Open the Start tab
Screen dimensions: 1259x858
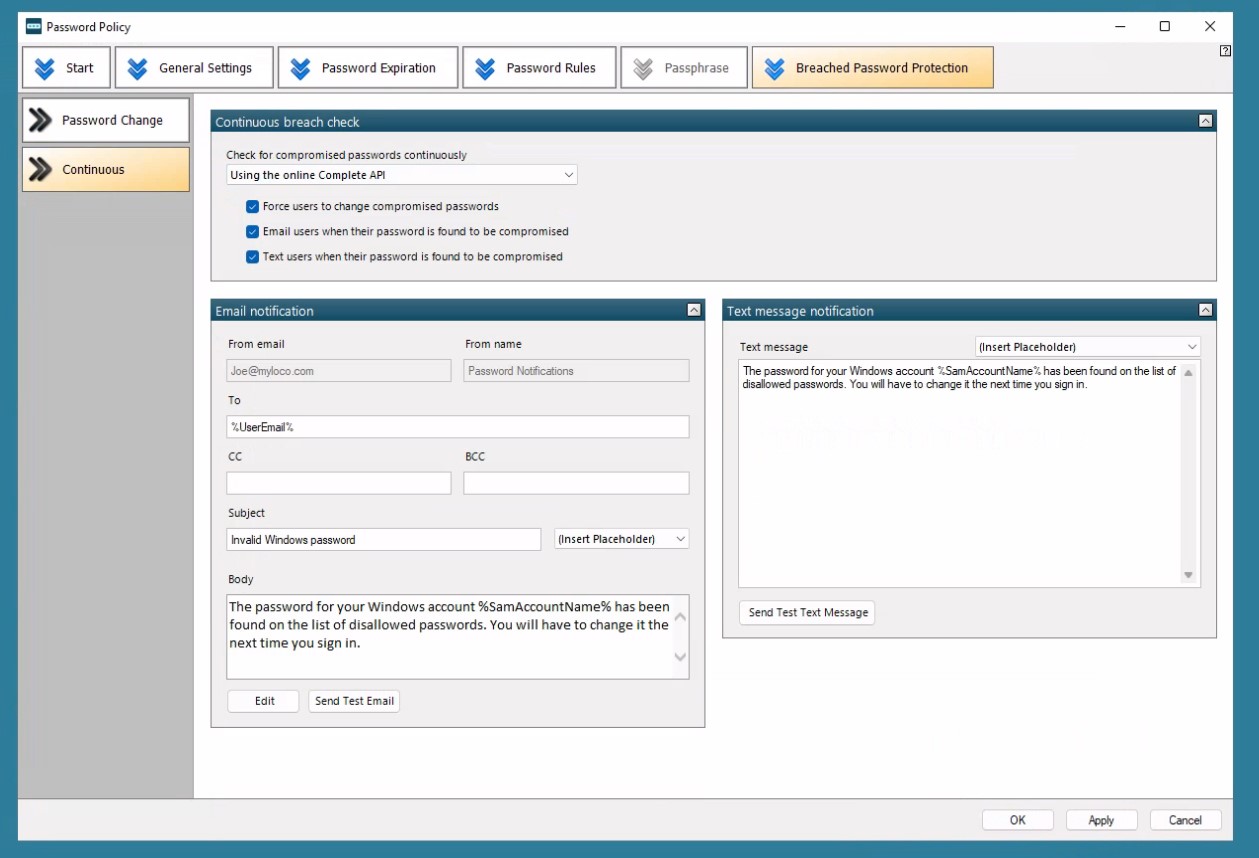pos(67,68)
